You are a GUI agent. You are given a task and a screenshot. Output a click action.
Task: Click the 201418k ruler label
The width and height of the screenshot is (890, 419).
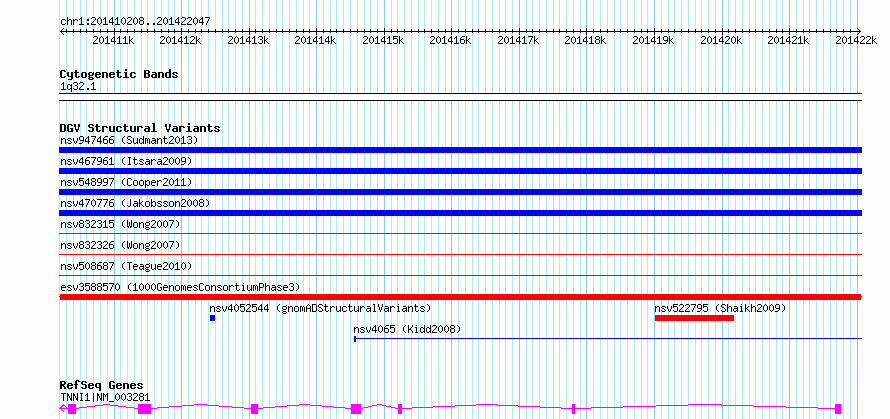pos(586,40)
